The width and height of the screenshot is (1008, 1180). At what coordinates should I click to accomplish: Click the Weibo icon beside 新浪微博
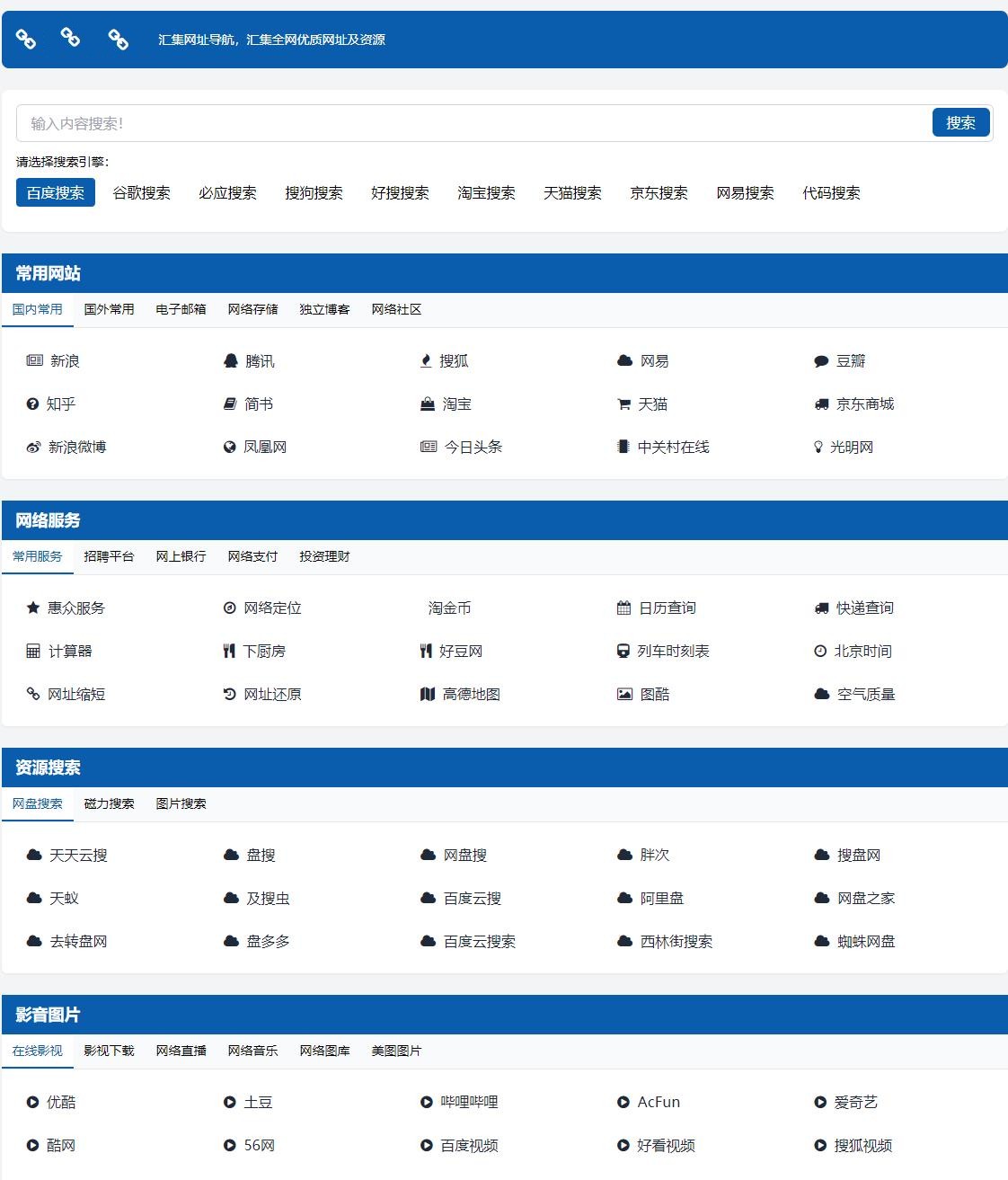(33, 447)
